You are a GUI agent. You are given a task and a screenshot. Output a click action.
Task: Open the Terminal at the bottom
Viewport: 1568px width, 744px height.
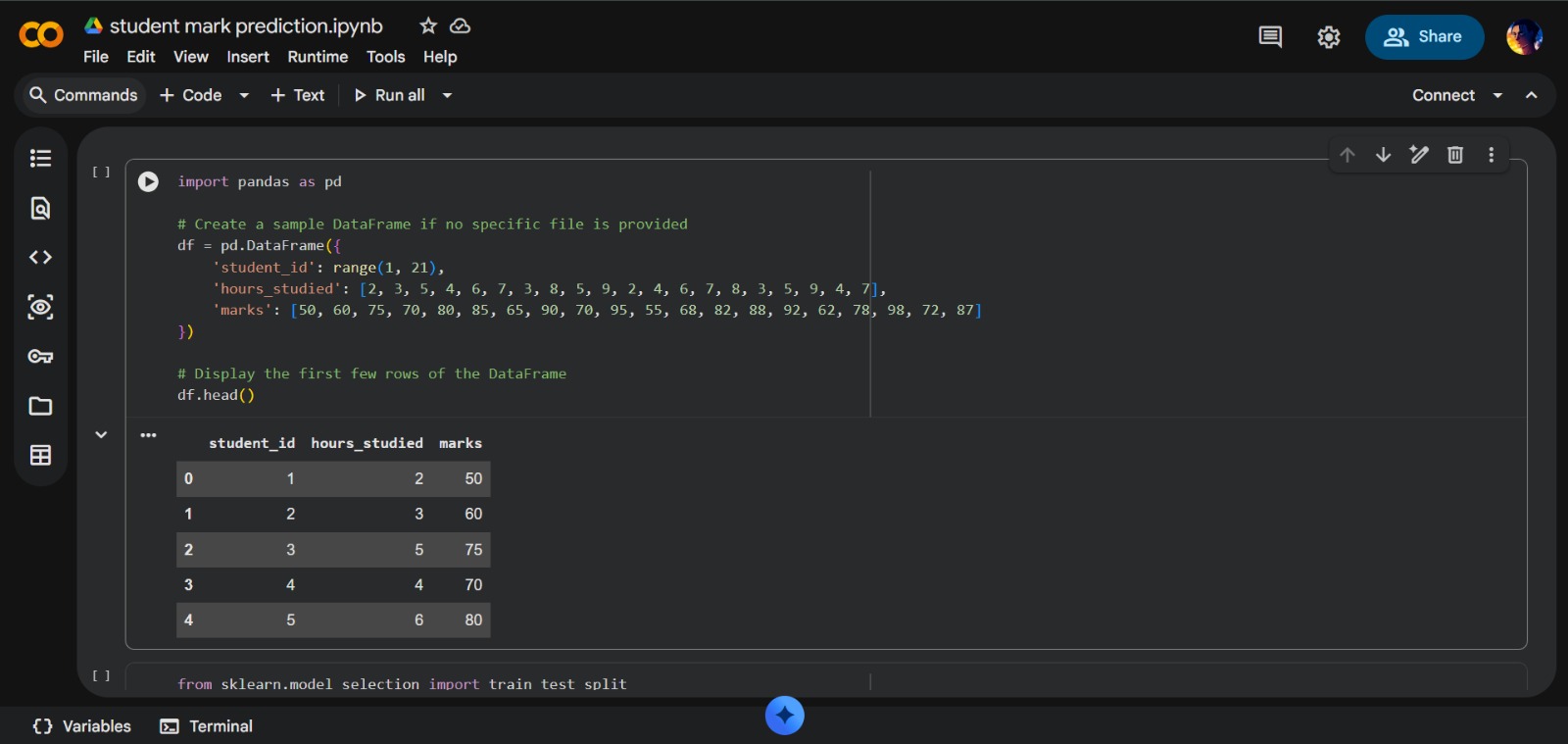pos(207,726)
